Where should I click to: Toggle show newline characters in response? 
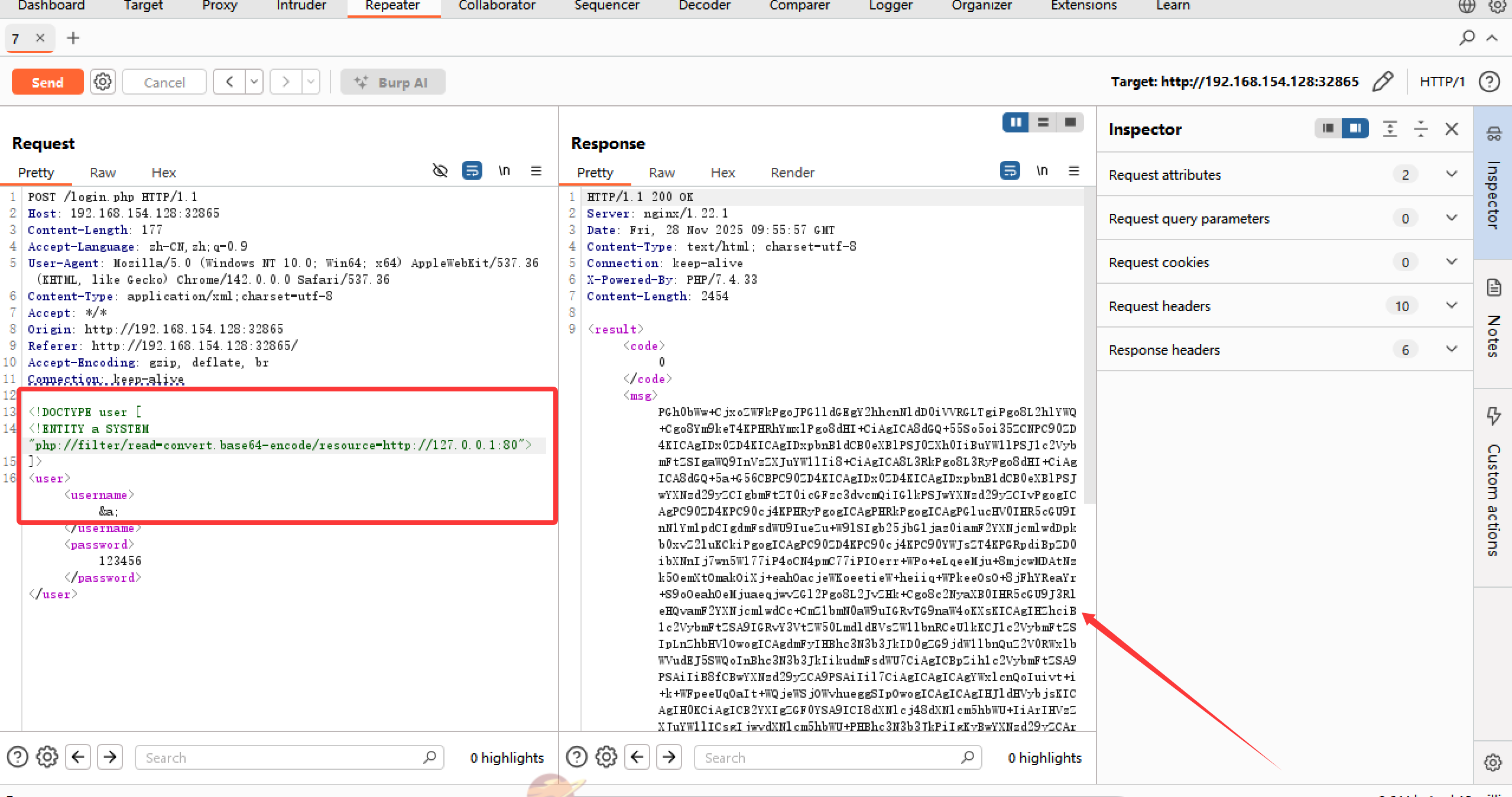pyautogui.click(x=1042, y=171)
